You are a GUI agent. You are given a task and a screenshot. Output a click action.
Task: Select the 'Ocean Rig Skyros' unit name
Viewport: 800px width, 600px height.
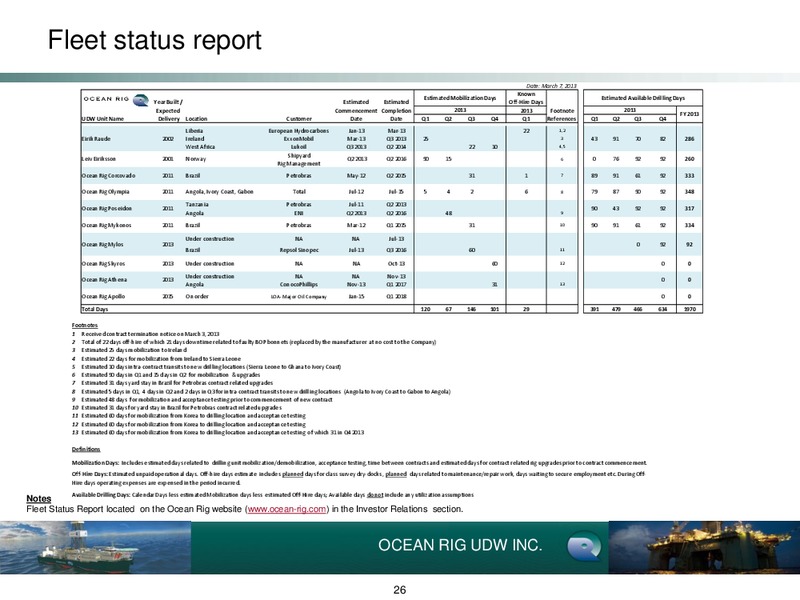(104, 264)
